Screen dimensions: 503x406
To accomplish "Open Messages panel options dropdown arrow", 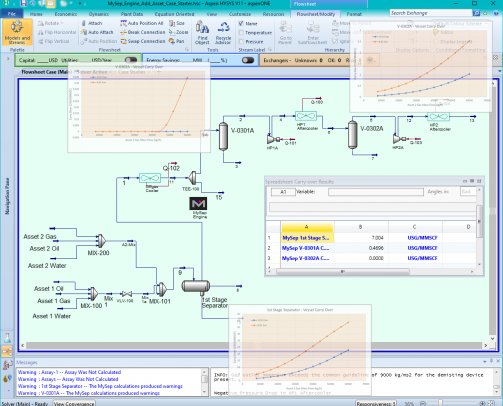I will [x=485, y=362].
